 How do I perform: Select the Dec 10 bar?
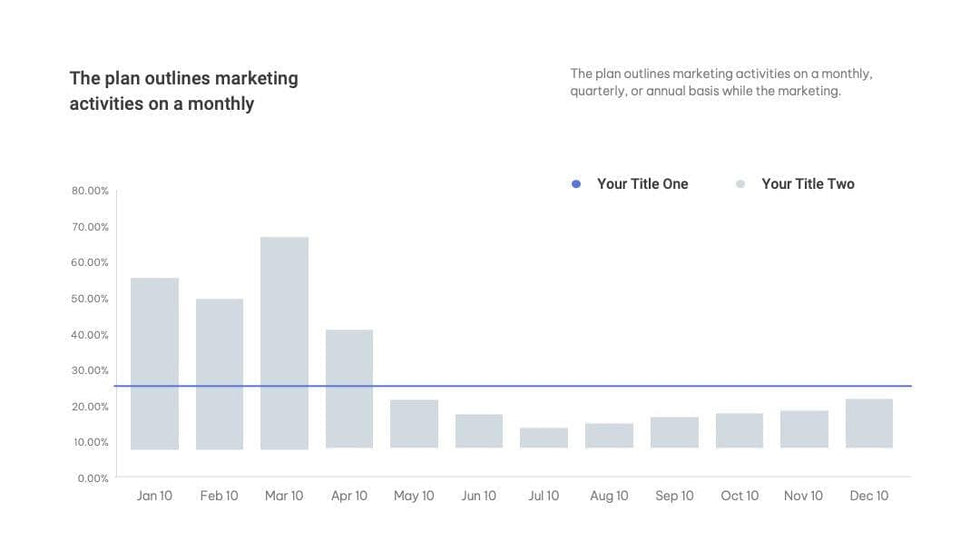869,423
